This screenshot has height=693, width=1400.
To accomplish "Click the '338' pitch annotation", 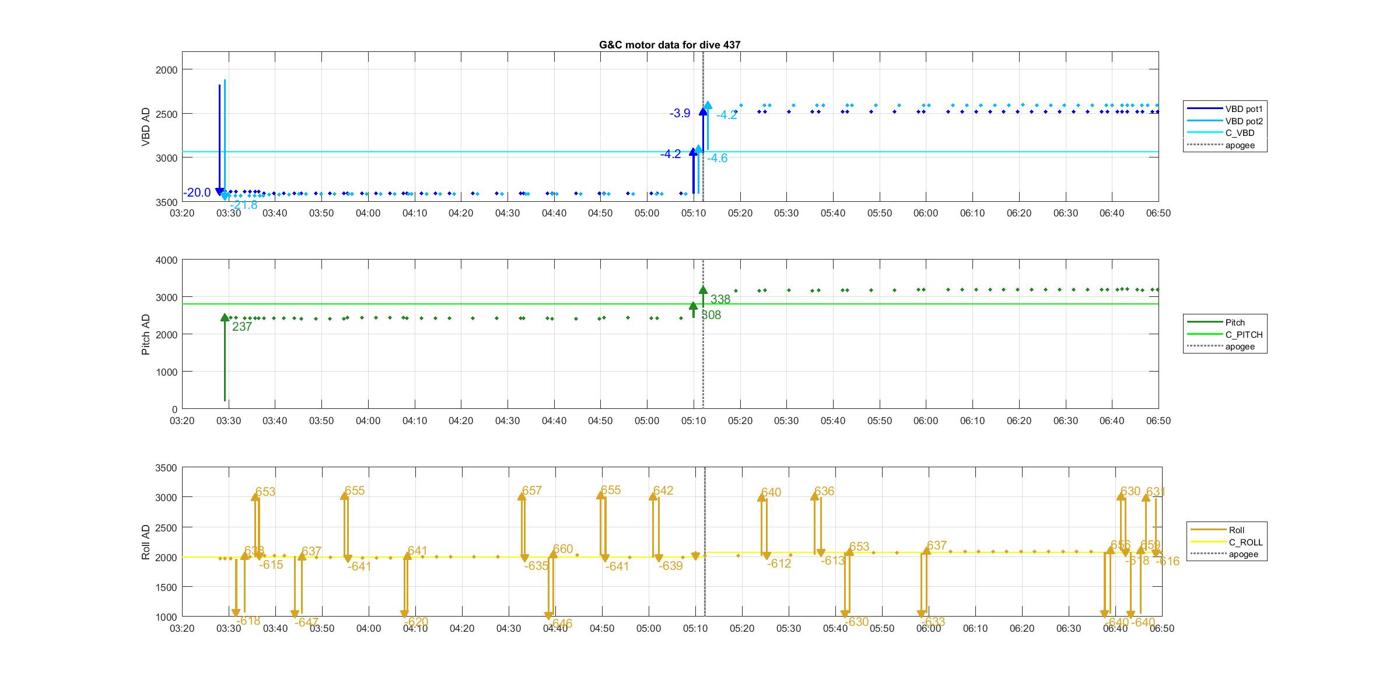I will click(x=720, y=300).
